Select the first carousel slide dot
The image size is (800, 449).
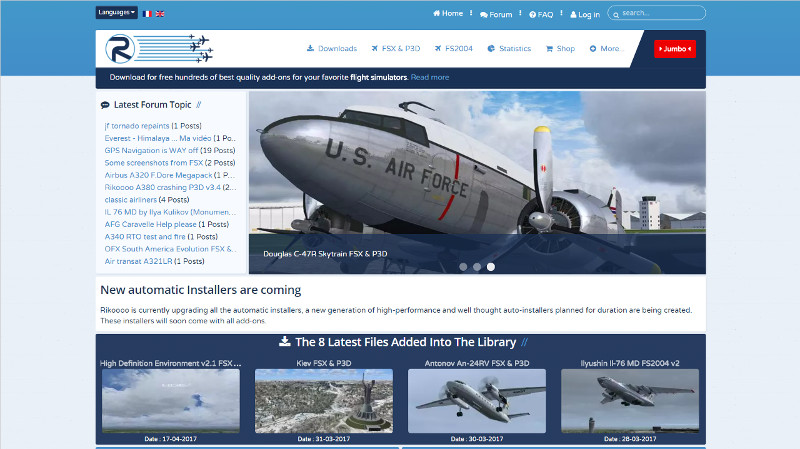click(x=463, y=267)
